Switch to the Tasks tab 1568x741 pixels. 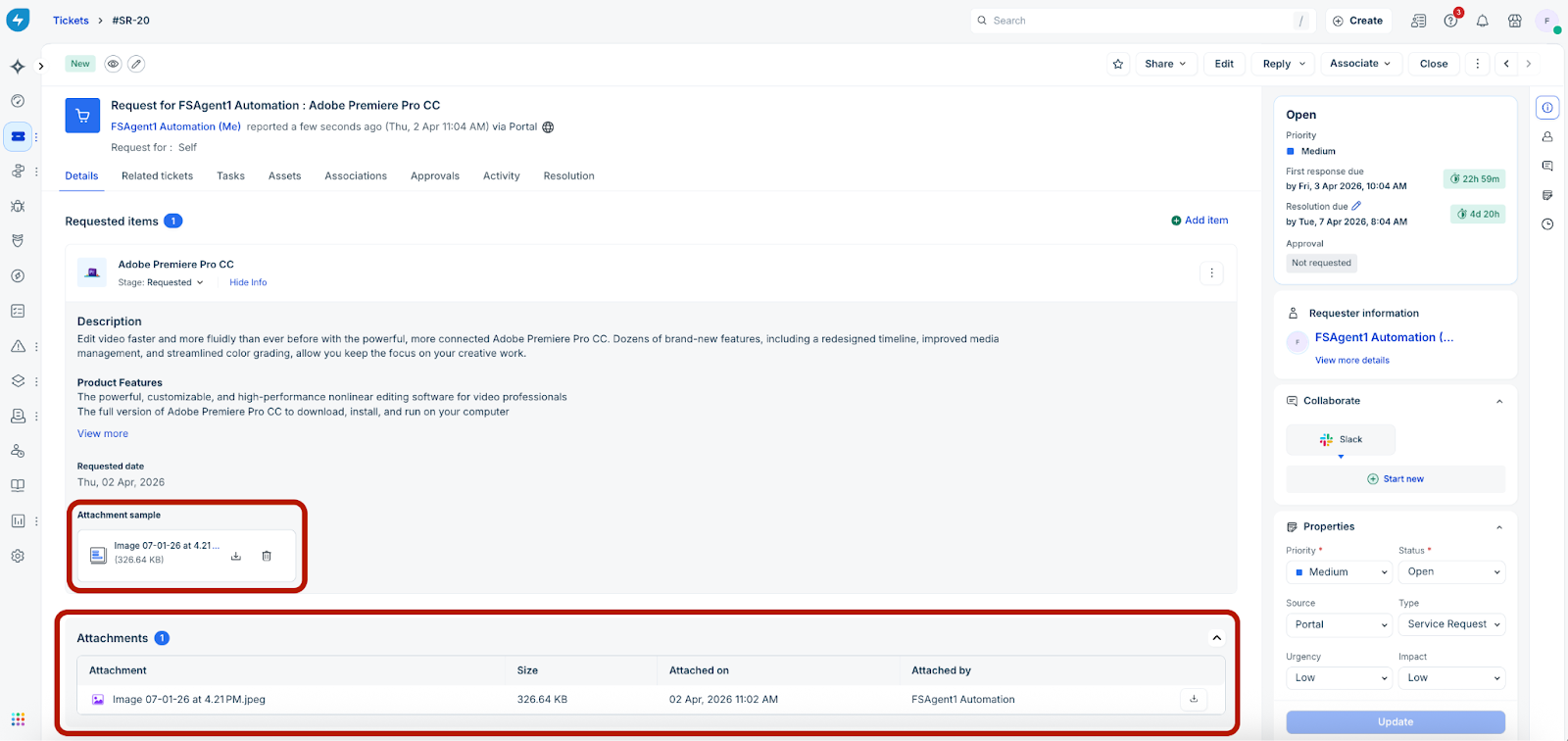point(230,176)
